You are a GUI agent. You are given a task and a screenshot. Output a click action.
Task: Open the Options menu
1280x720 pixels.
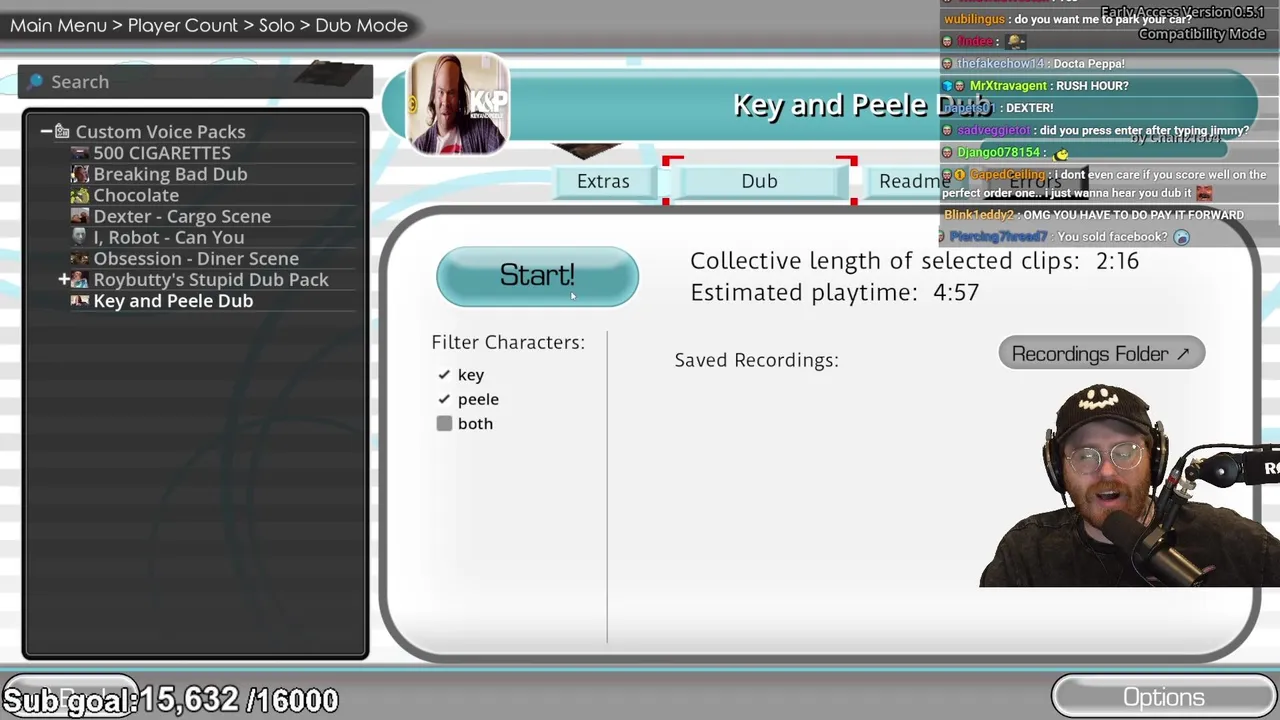tap(1163, 698)
